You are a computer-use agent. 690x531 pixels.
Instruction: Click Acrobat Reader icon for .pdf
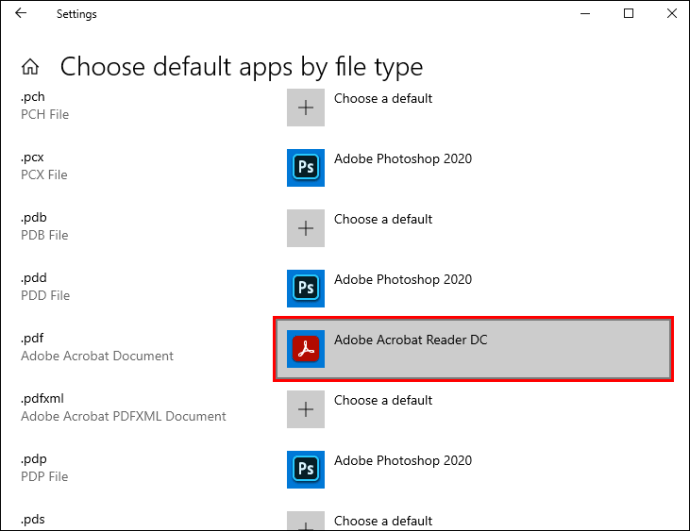click(306, 349)
